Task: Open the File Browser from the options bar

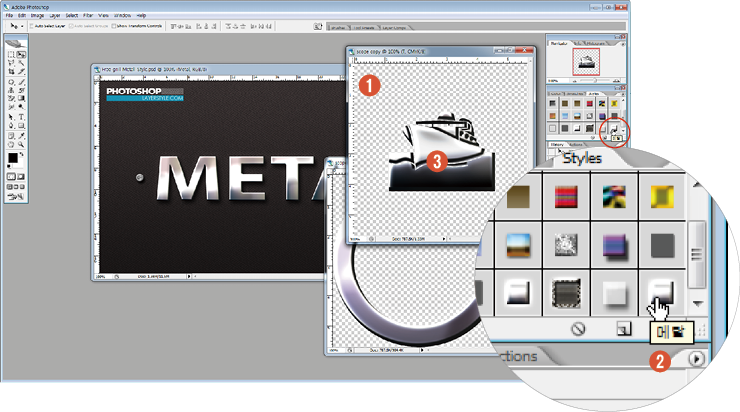Action: click(318, 27)
